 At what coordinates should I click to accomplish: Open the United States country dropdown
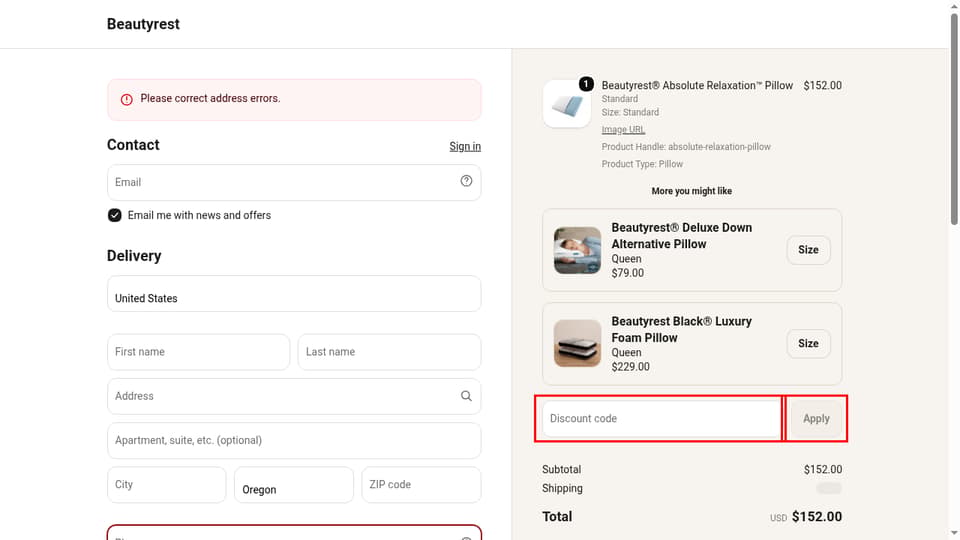tap(294, 293)
